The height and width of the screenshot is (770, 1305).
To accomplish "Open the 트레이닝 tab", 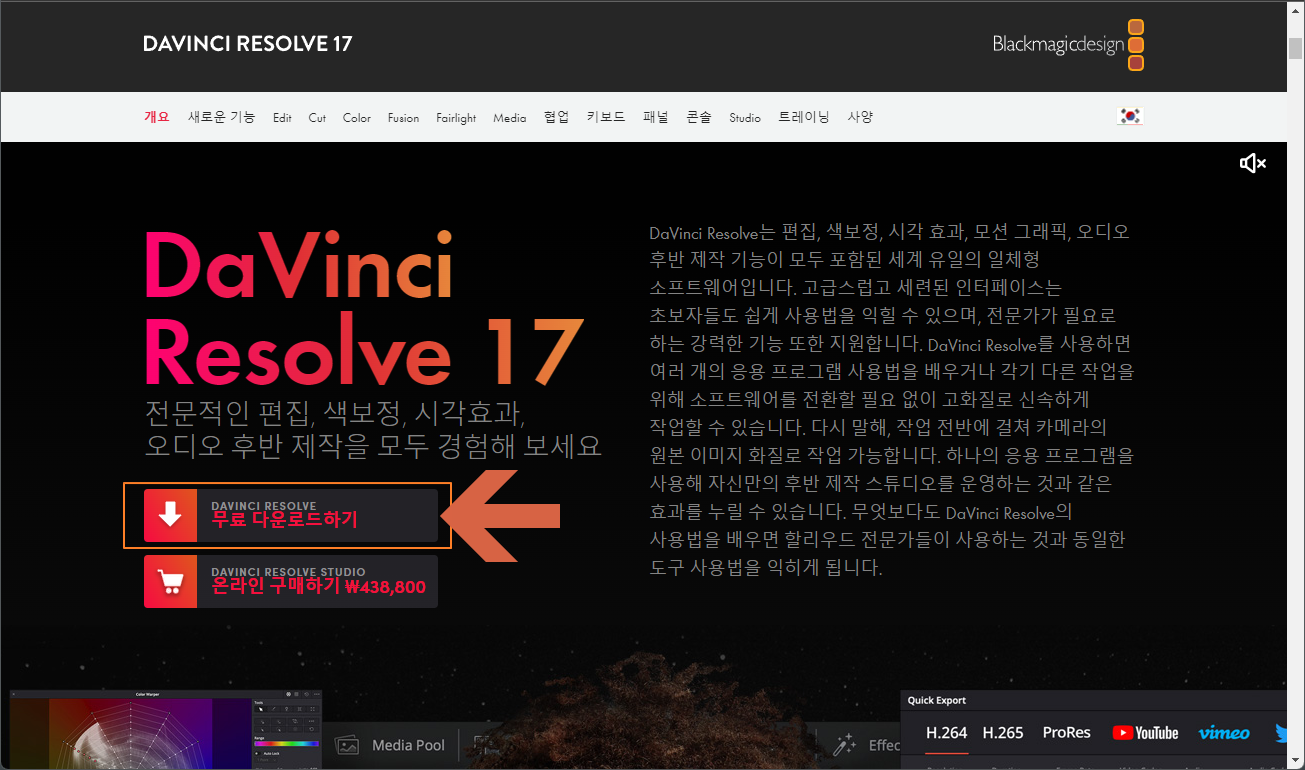I will pos(804,117).
